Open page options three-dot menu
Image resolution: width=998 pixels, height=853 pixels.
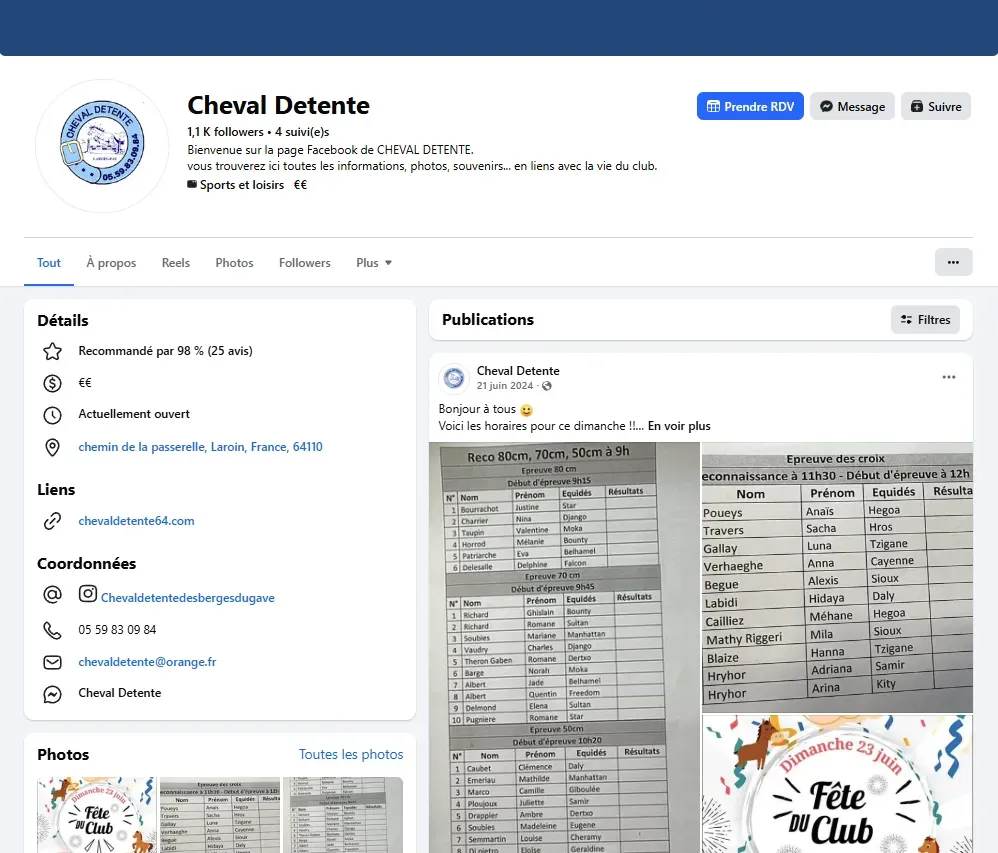click(x=953, y=262)
